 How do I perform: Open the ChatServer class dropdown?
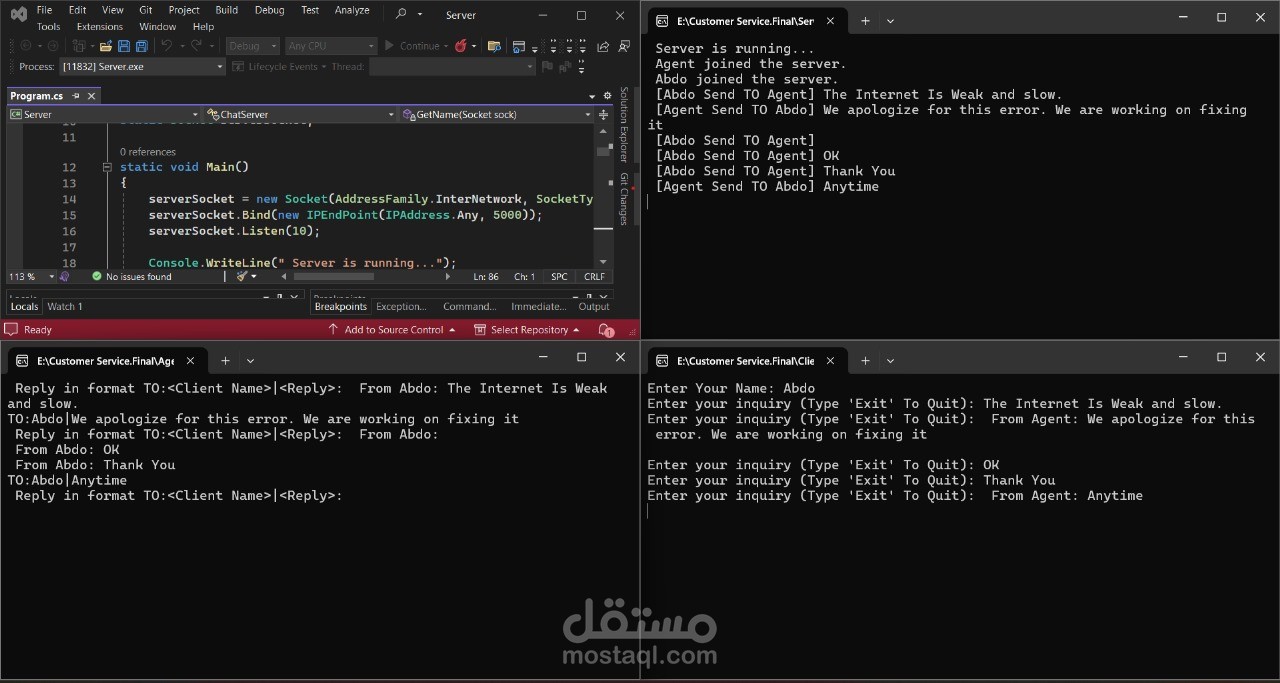pos(300,115)
